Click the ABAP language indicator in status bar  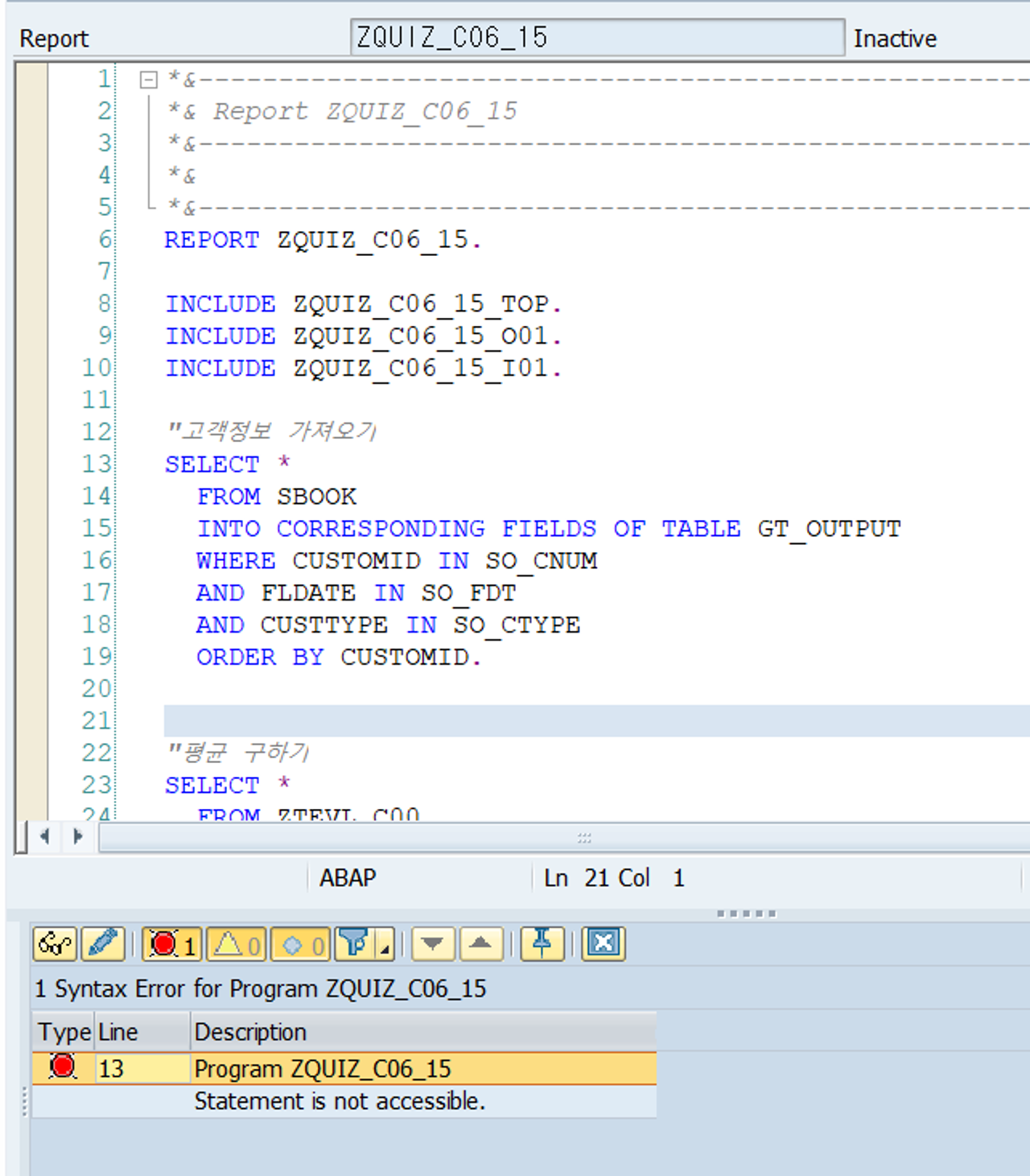click(348, 877)
